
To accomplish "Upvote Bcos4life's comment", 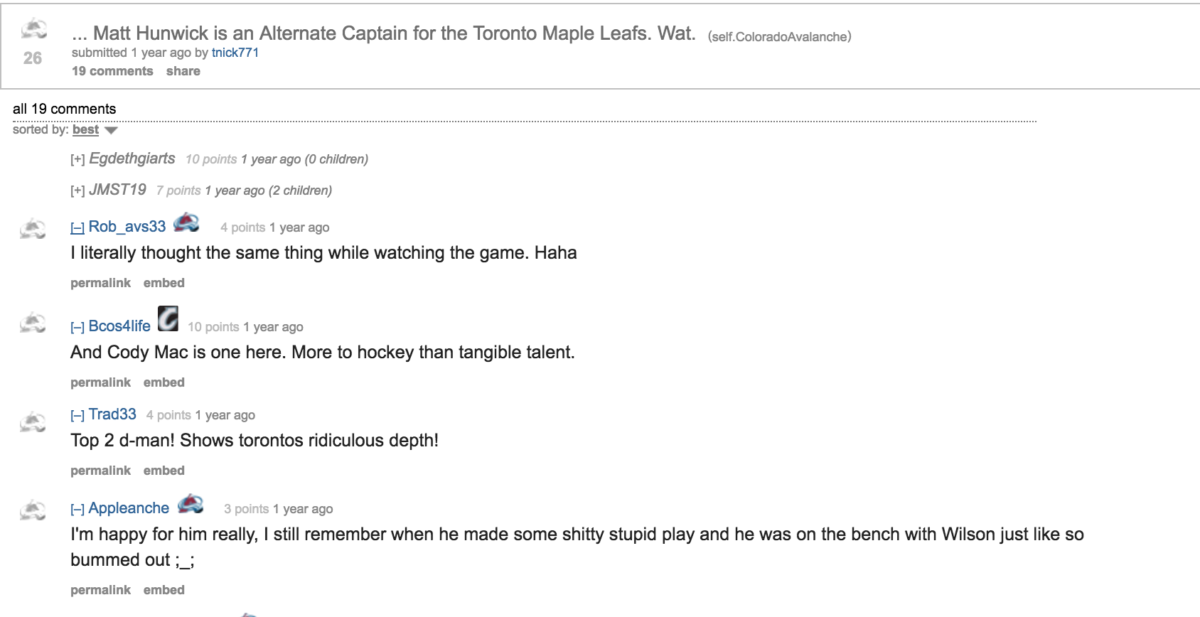I will pos(34,320).
